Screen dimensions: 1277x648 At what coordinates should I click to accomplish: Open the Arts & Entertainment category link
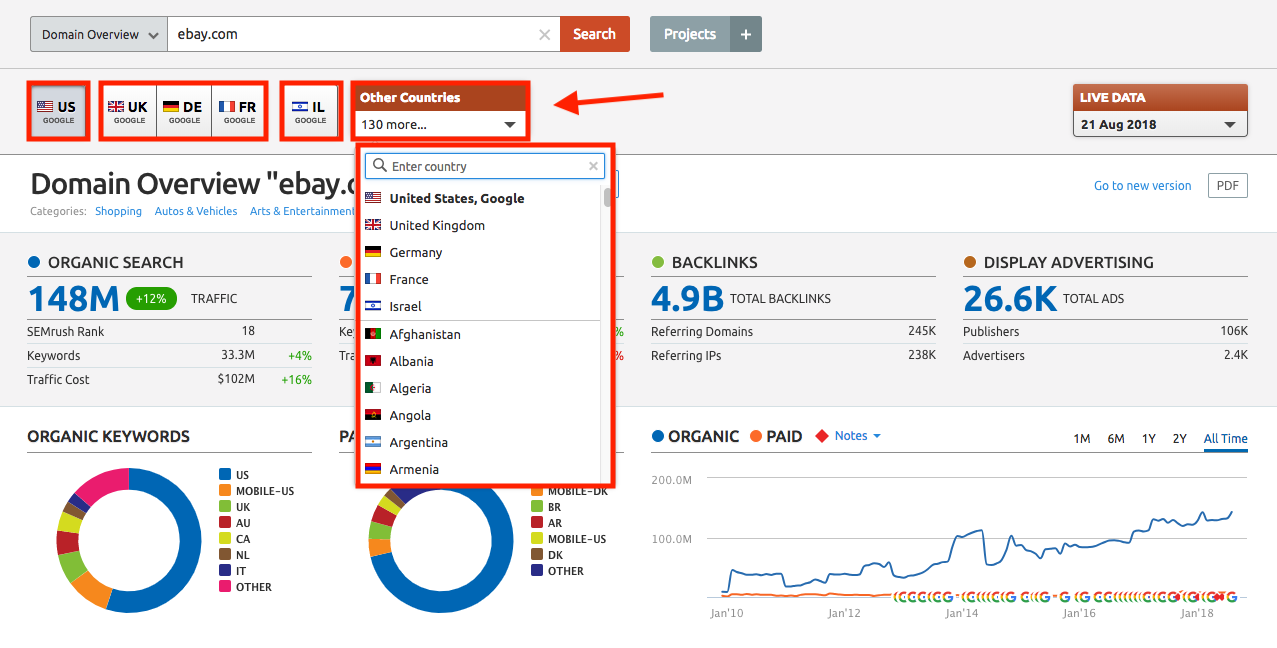pyautogui.click(x=303, y=211)
